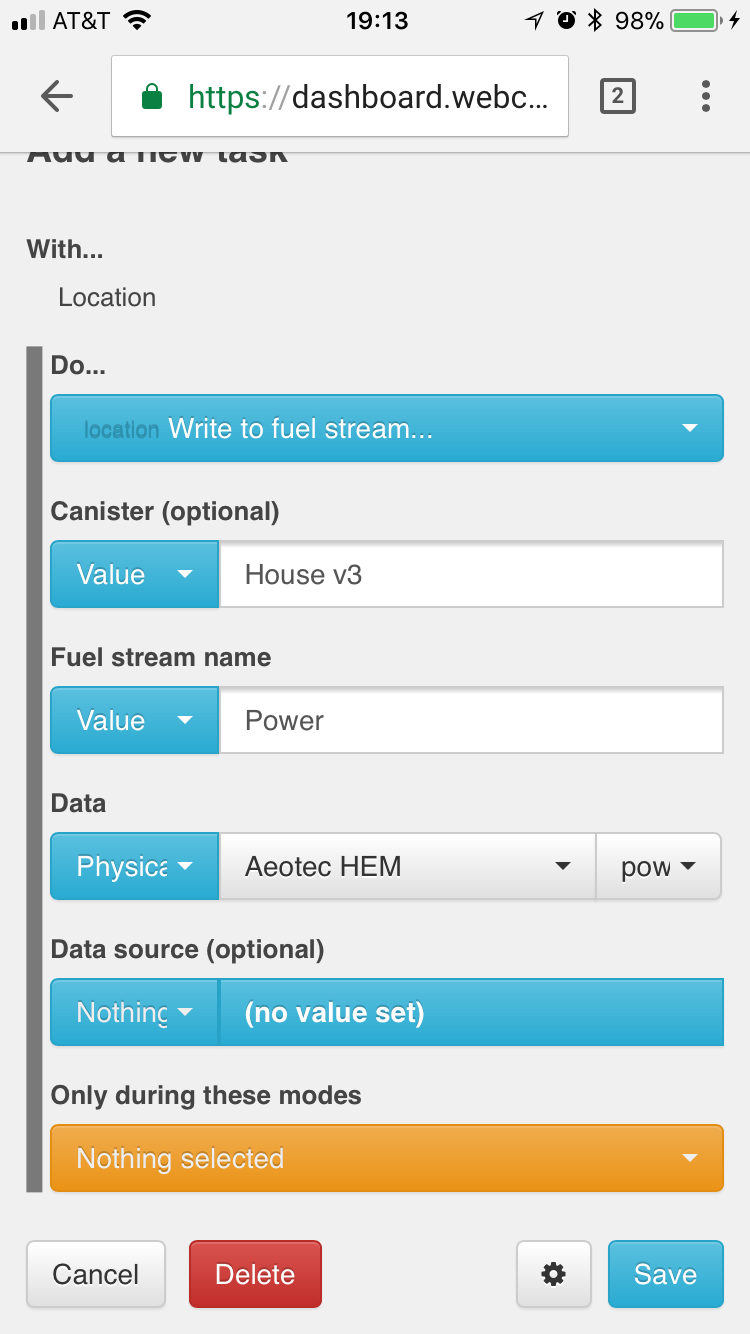
Task: Tap the green padlock security icon
Action: tap(152, 97)
